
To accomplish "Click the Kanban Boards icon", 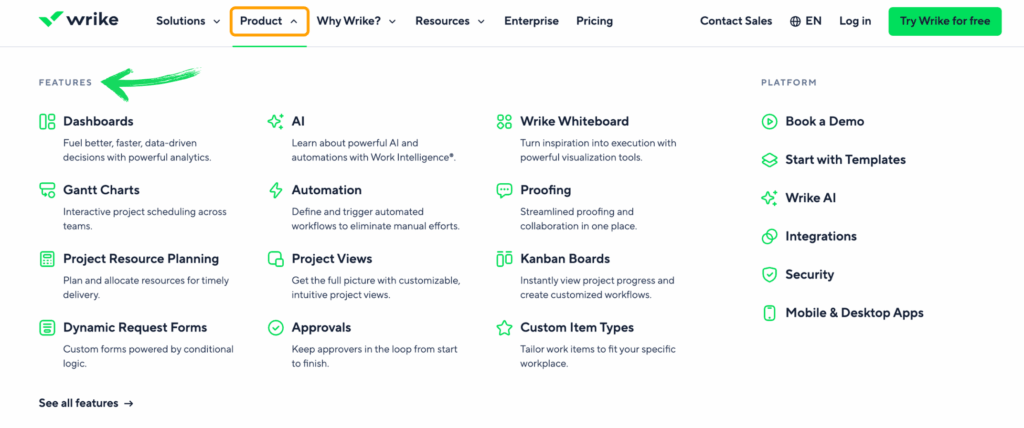I will tap(504, 259).
